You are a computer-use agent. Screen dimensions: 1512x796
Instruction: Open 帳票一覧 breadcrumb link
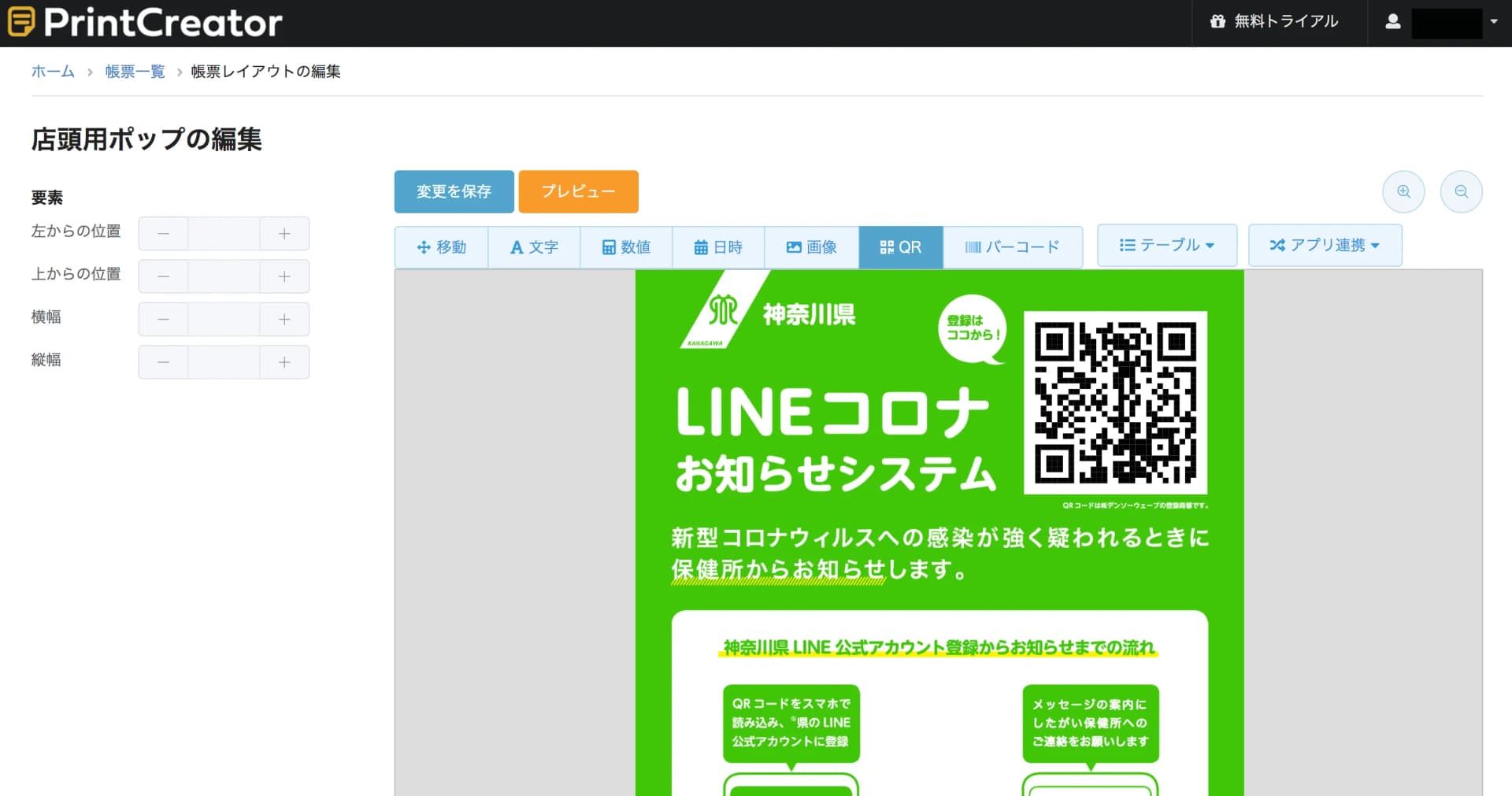pos(135,72)
